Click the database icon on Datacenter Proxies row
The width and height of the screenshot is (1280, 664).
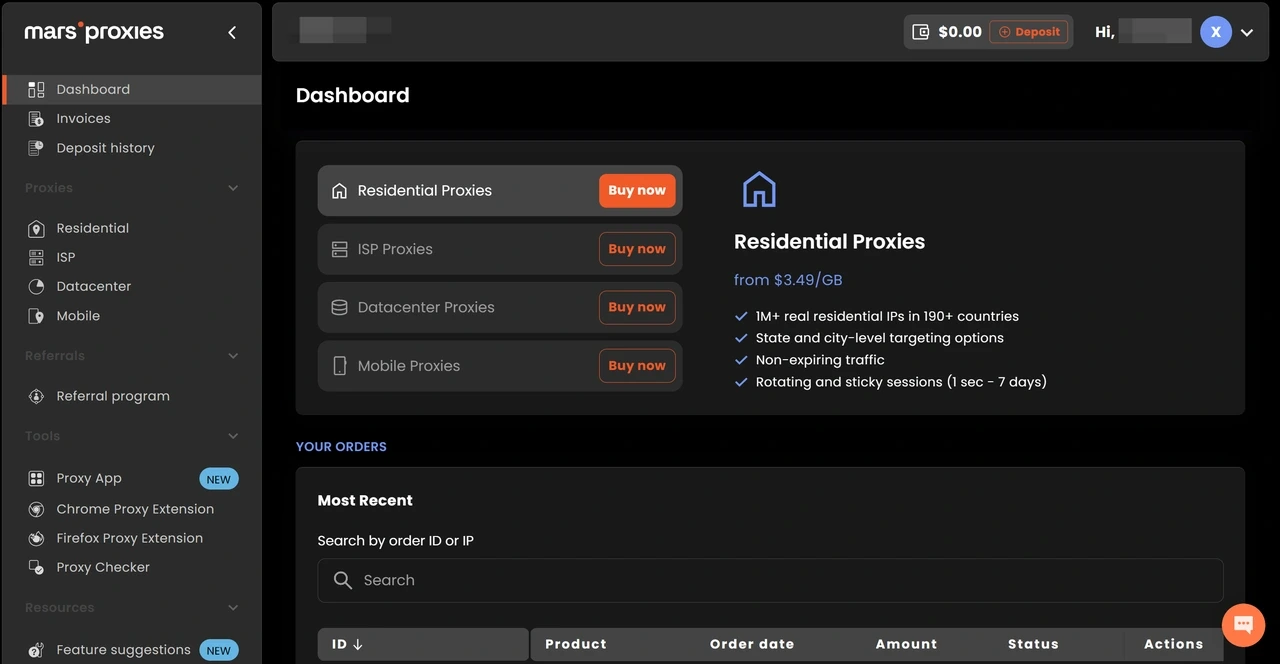pos(339,307)
